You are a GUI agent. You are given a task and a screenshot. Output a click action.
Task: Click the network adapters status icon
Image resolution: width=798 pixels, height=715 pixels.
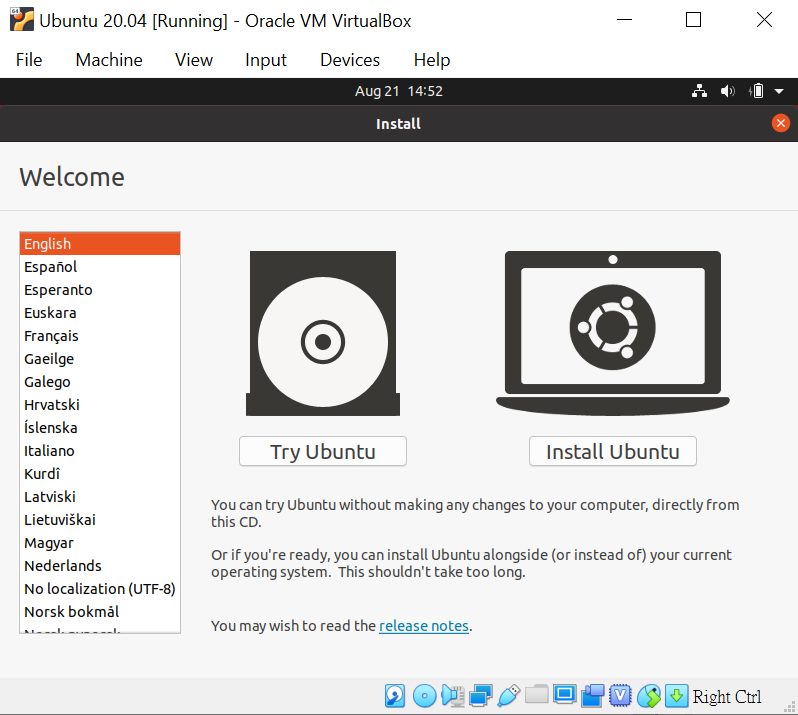(x=481, y=696)
